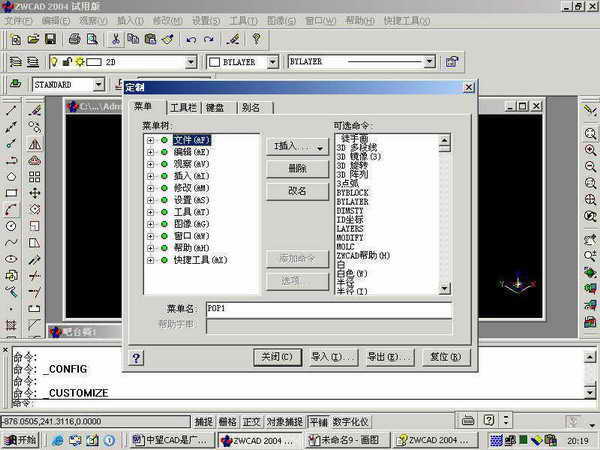Click the 菜单名 text field
This screenshot has height=450, width=600.
click(328, 310)
